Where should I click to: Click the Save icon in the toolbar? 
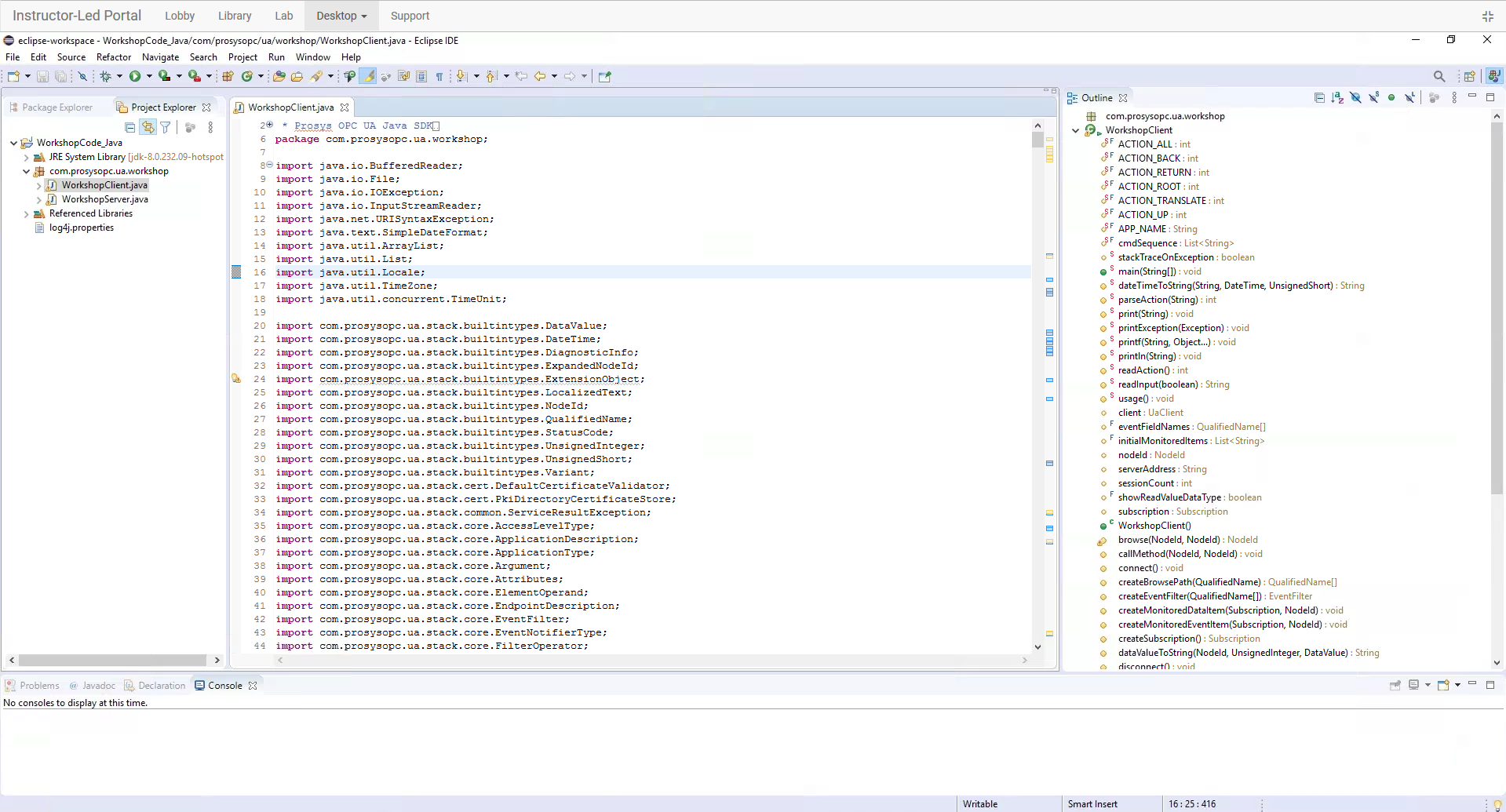click(43, 76)
